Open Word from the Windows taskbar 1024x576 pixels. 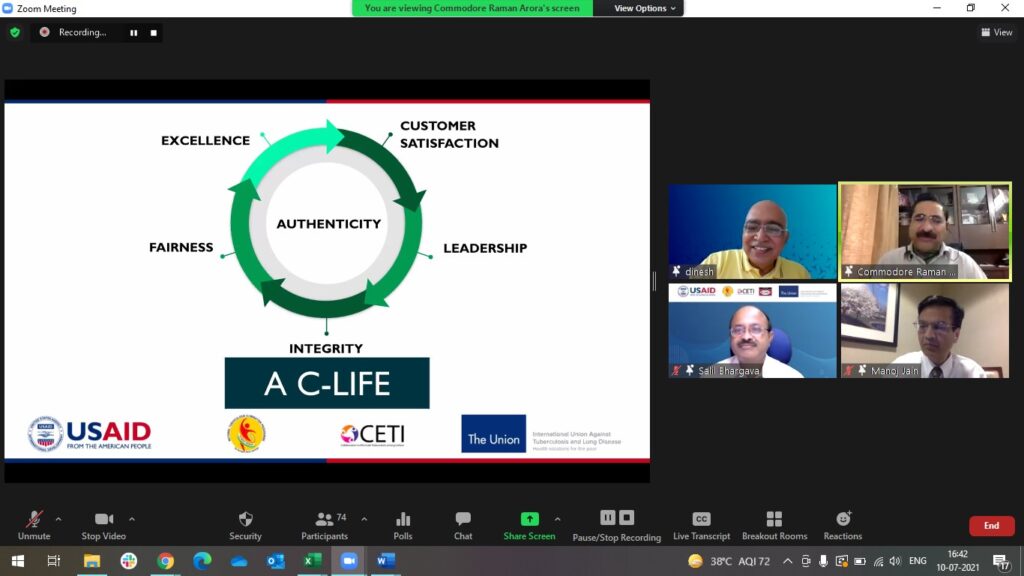pyautogui.click(x=386, y=561)
